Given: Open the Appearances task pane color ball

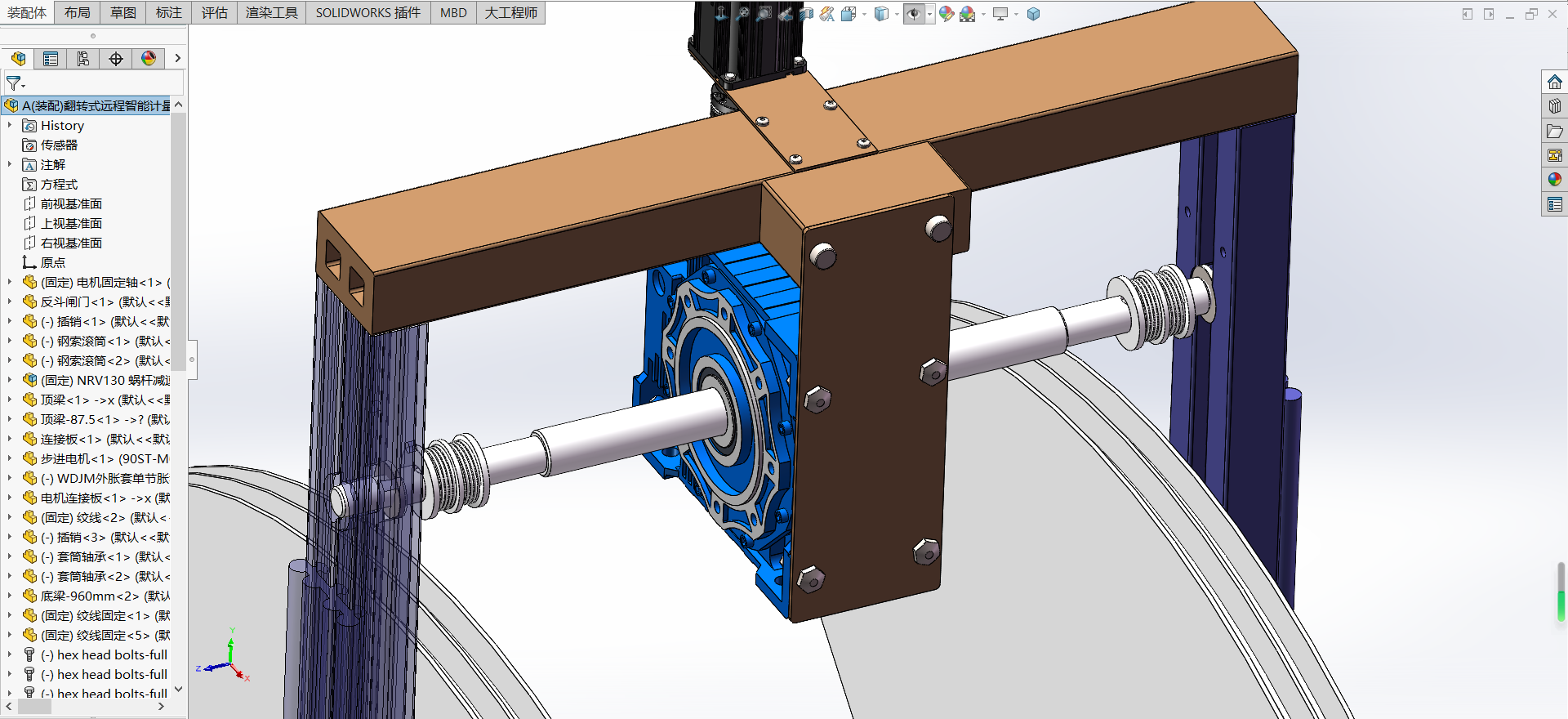Looking at the screenshot, I should (1554, 179).
